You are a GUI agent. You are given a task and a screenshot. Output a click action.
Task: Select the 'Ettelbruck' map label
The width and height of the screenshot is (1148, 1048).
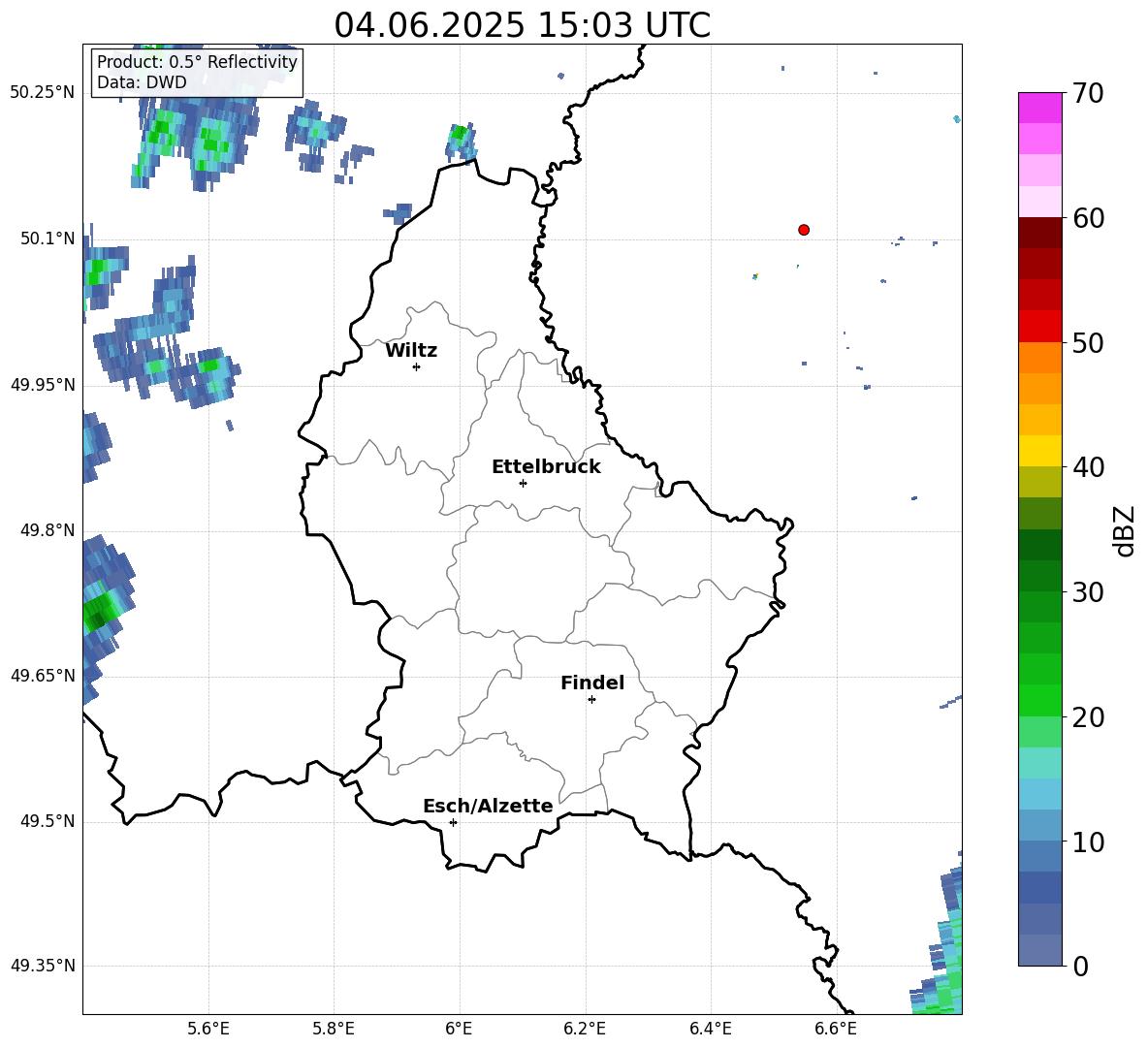pyautogui.click(x=546, y=467)
